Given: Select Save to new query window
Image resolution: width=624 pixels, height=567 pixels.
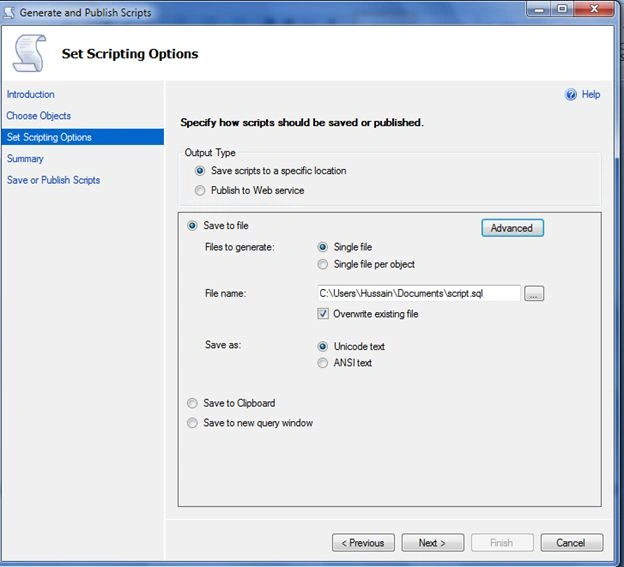Looking at the screenshot, I should point(192,423).
